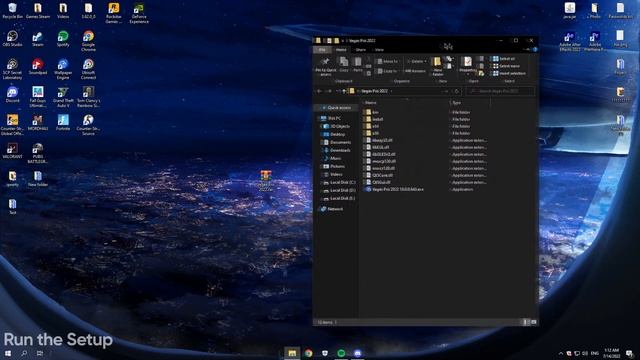
Task: Click Invert selection in the ribbon
Action: (509, 73)
